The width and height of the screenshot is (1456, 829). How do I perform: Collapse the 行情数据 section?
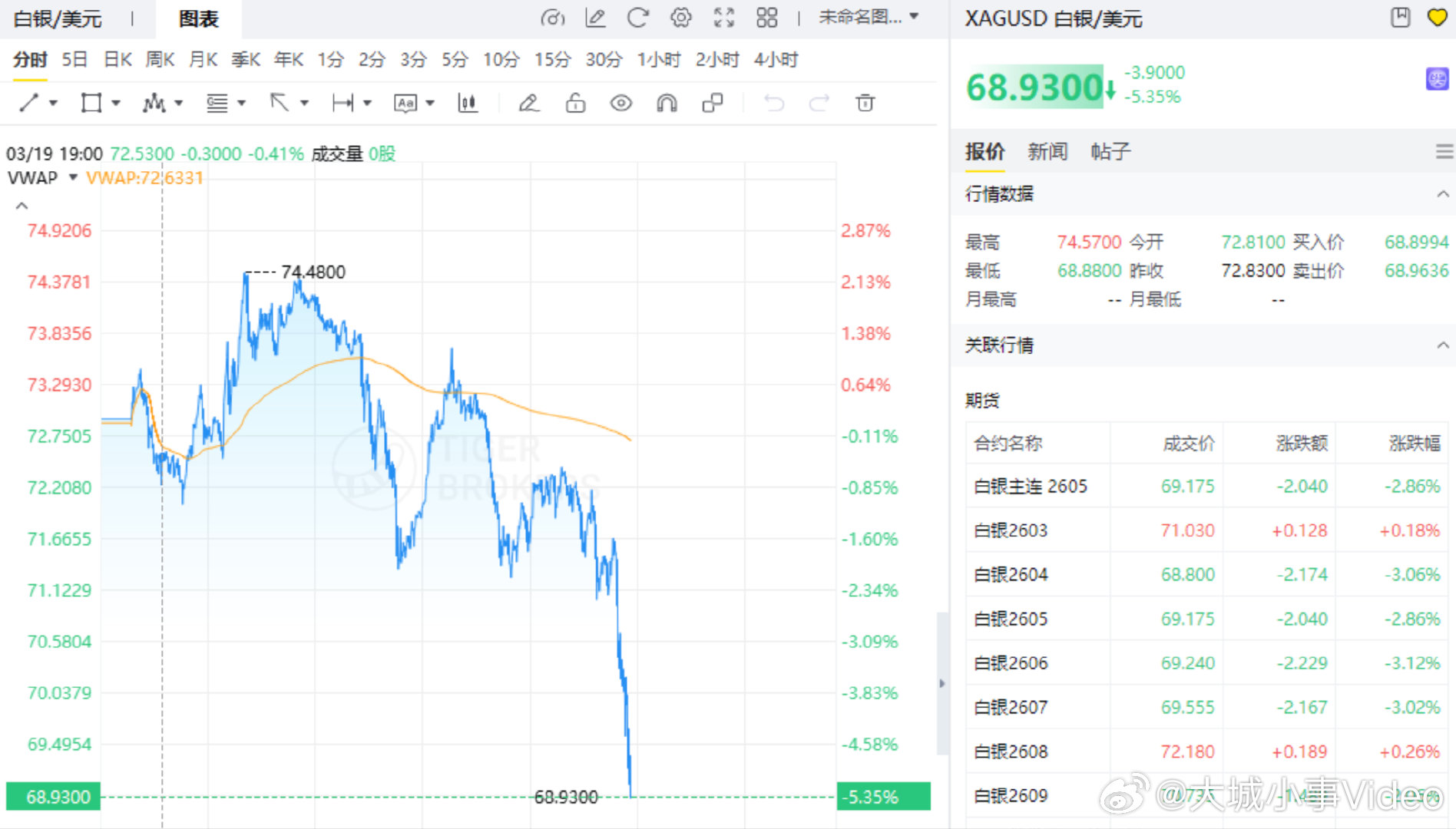click(1440, 194)
